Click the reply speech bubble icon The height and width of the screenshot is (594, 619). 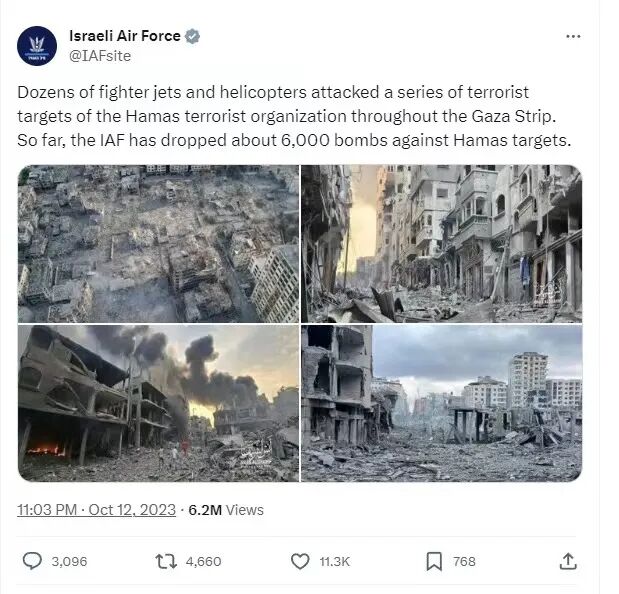point(32,561)
